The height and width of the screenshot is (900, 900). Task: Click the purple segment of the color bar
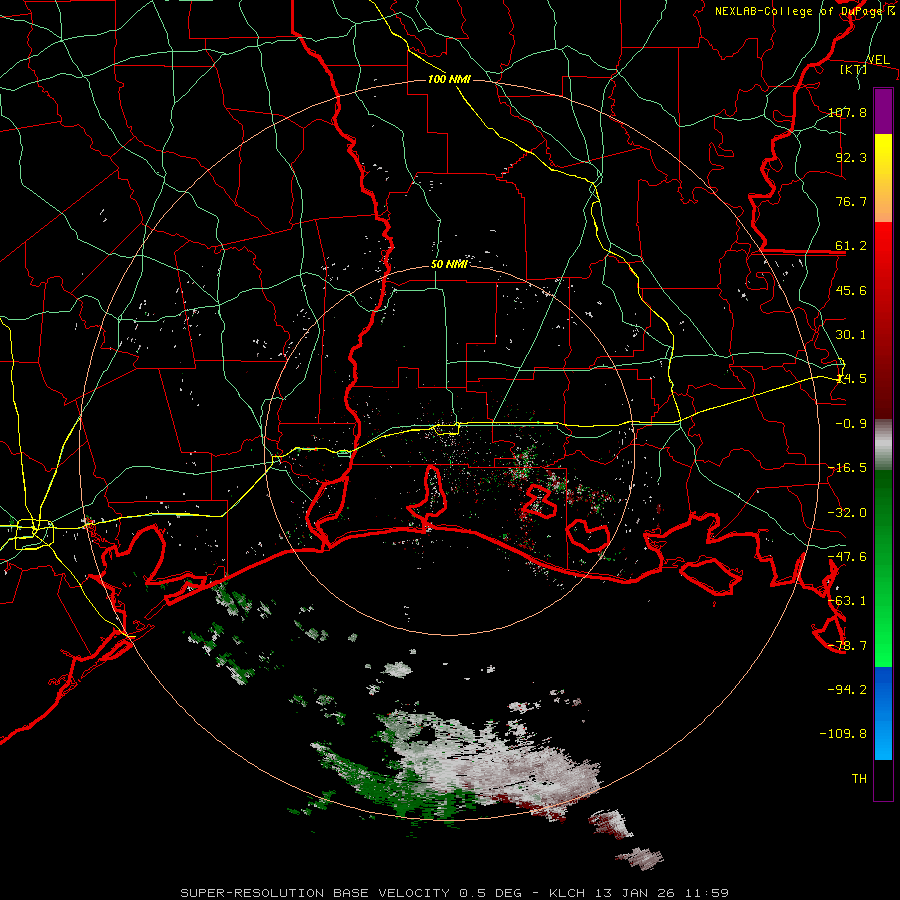click(x=883, y=111)
